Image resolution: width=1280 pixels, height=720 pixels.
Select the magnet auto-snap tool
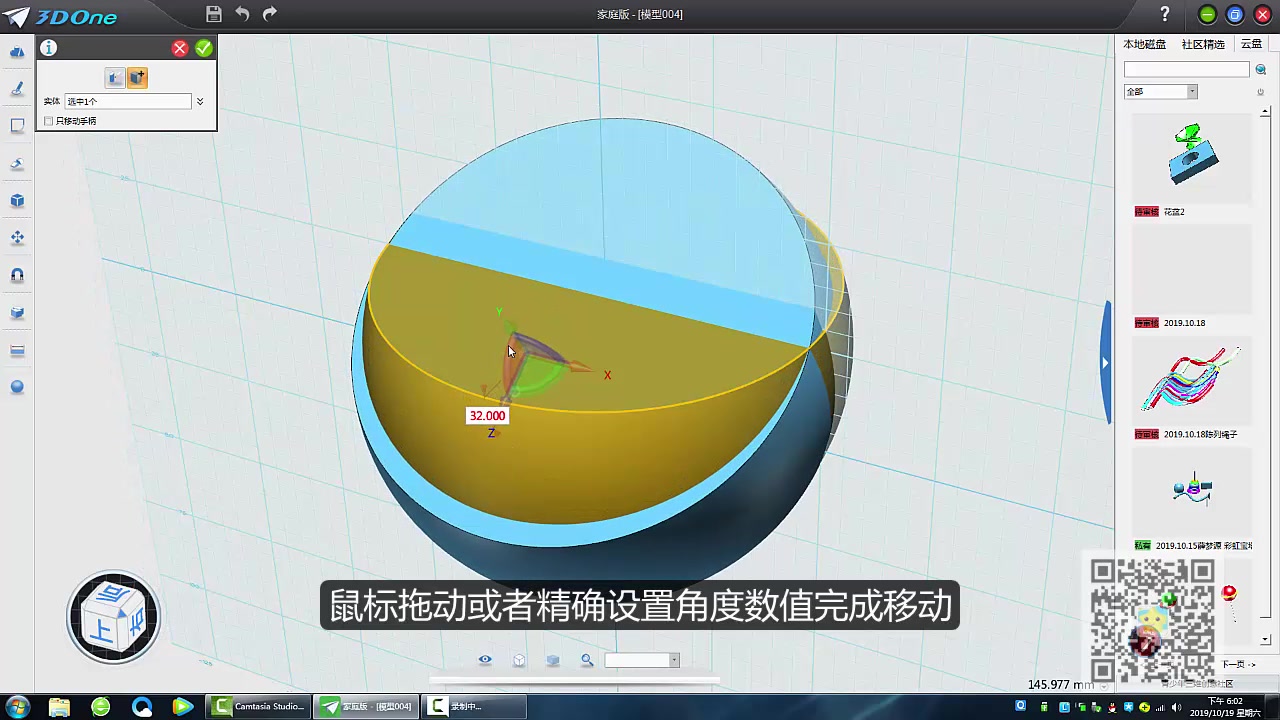(x=17, y=275)
